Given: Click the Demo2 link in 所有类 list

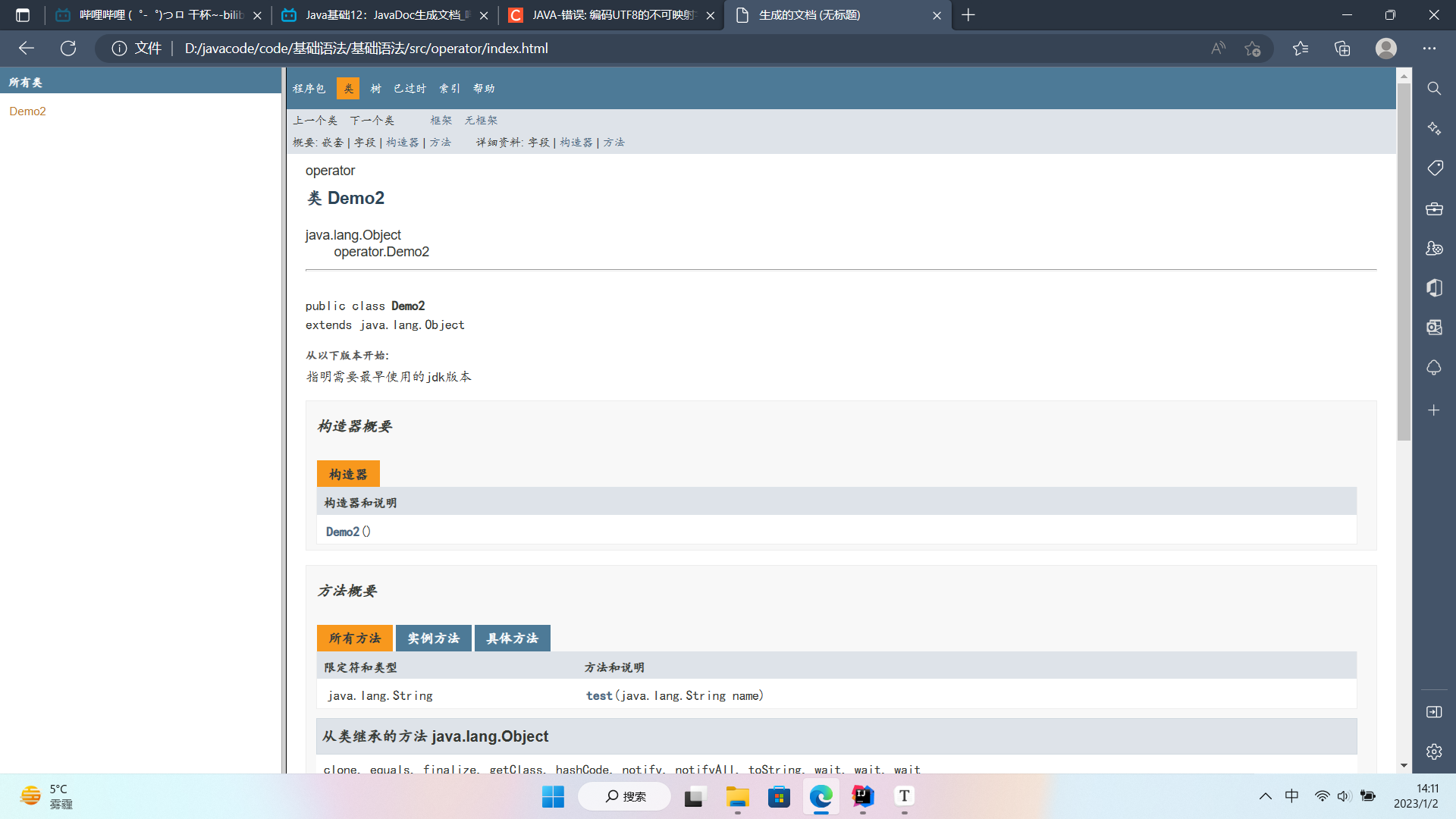Looking at the screenshot, I should coord(27,111).
